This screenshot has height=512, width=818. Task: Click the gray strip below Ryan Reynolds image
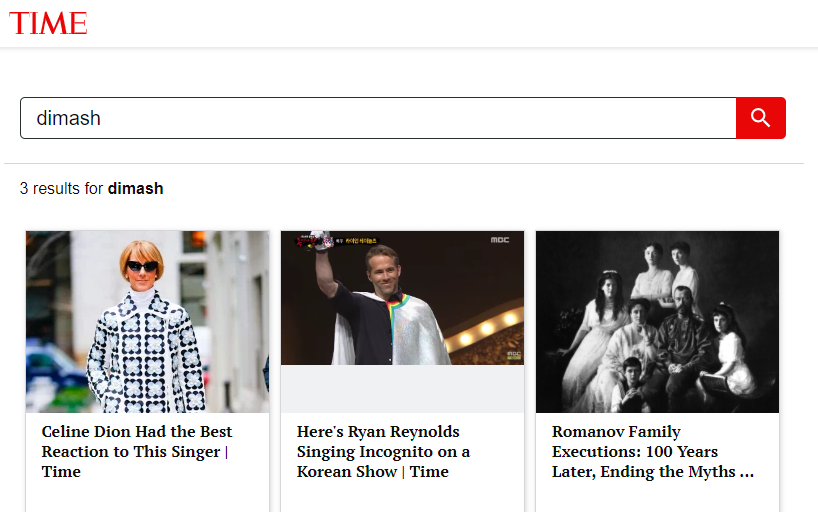(x=402, y=389)
